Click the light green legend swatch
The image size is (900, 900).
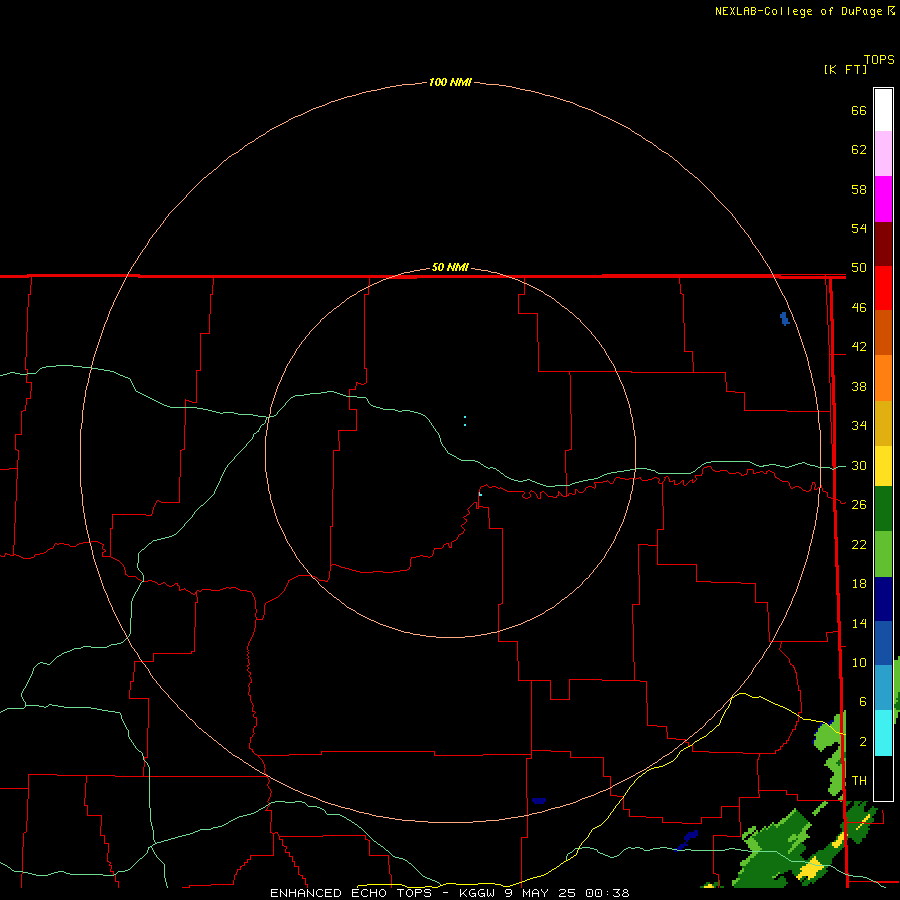click(x=883, y=554)
